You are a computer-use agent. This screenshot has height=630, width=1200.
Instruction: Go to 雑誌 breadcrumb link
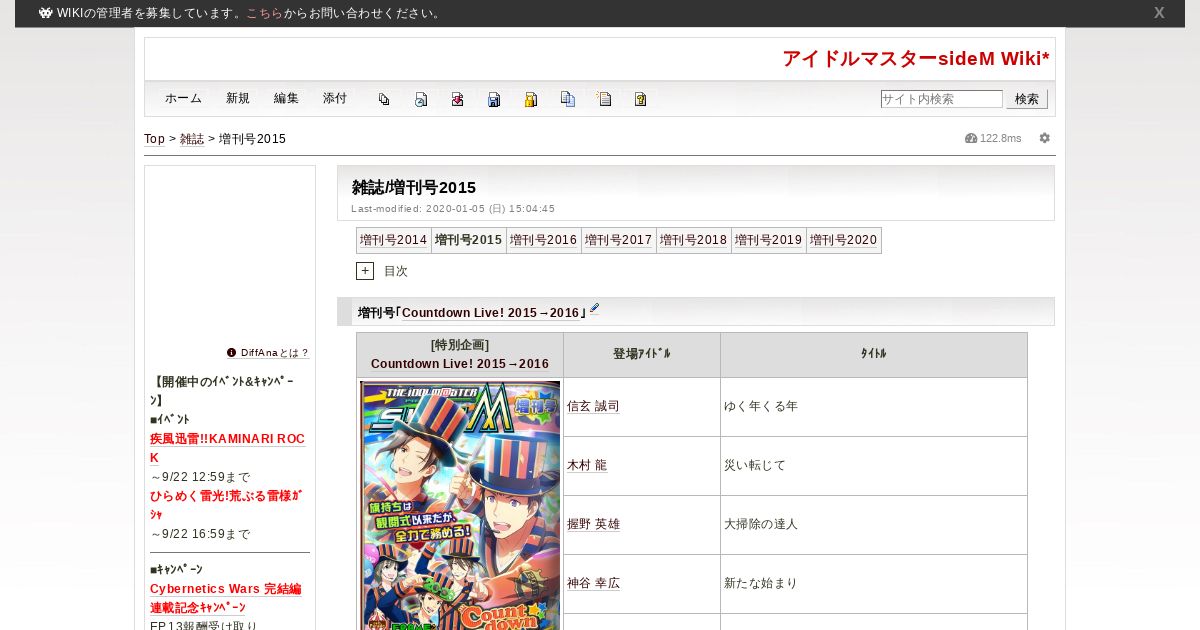coord(192,139)
